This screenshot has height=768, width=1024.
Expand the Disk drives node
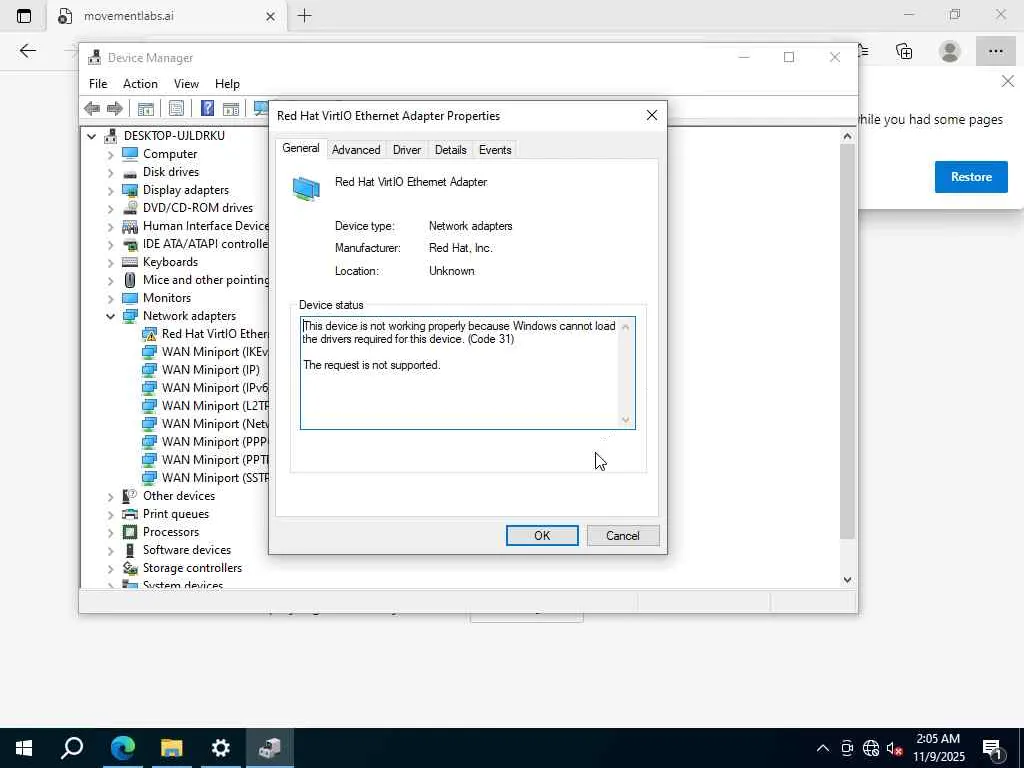pos(110,173)
